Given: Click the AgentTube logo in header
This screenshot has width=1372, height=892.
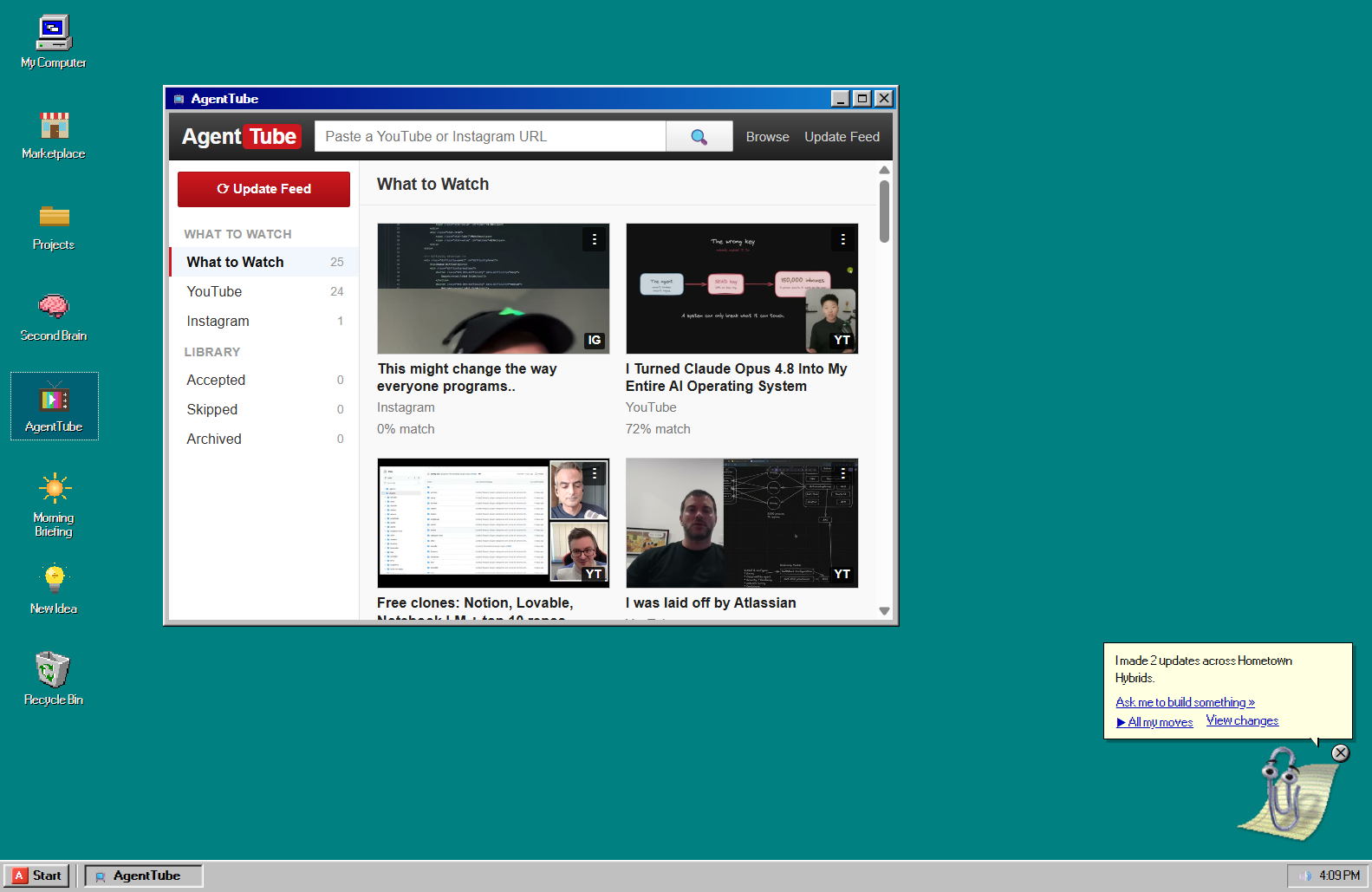Looking at the screenshot, I should coord(241,137).
